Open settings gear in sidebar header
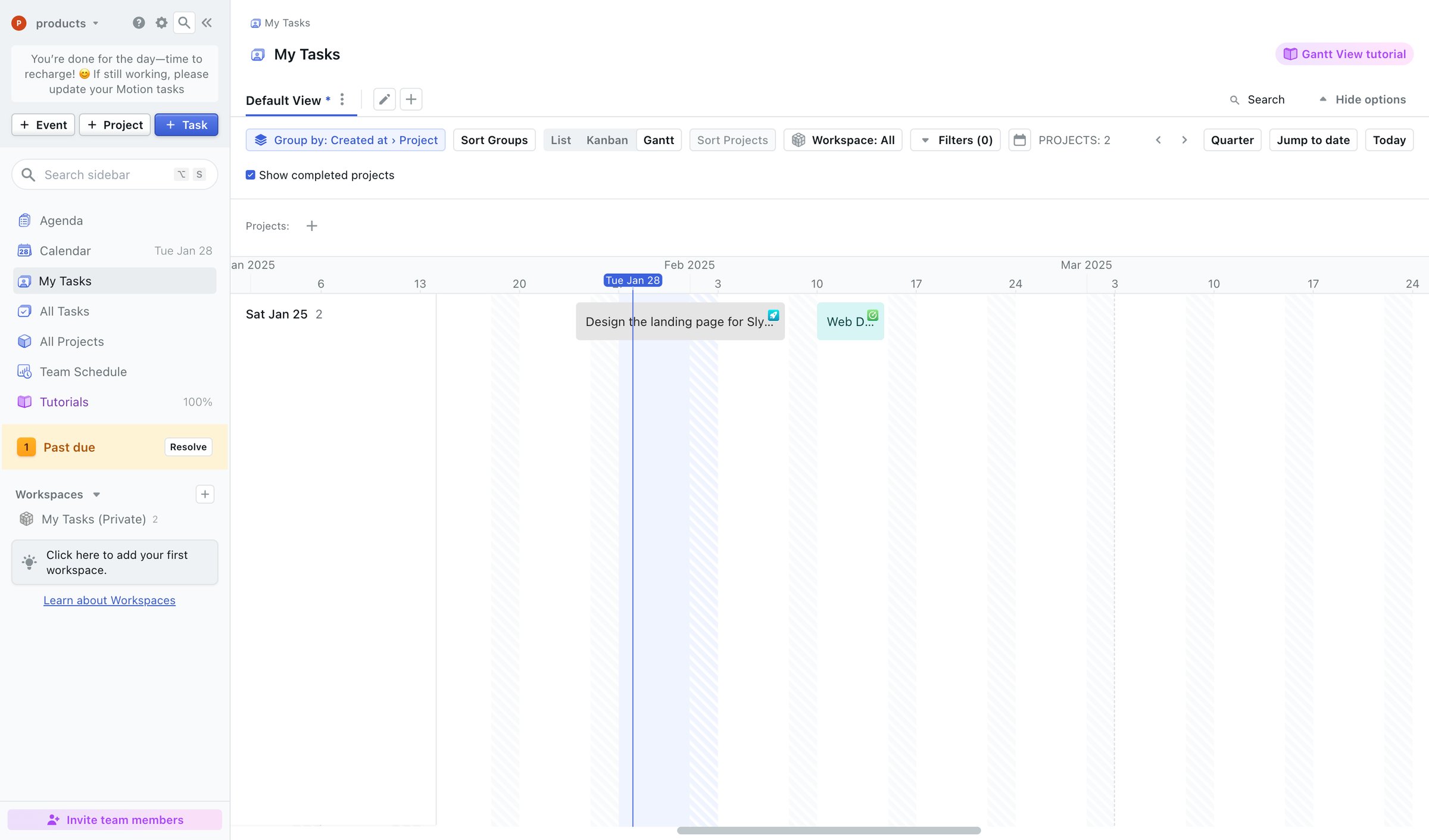Viewport: 1429px width, 840px height. (x=161, y=23)
